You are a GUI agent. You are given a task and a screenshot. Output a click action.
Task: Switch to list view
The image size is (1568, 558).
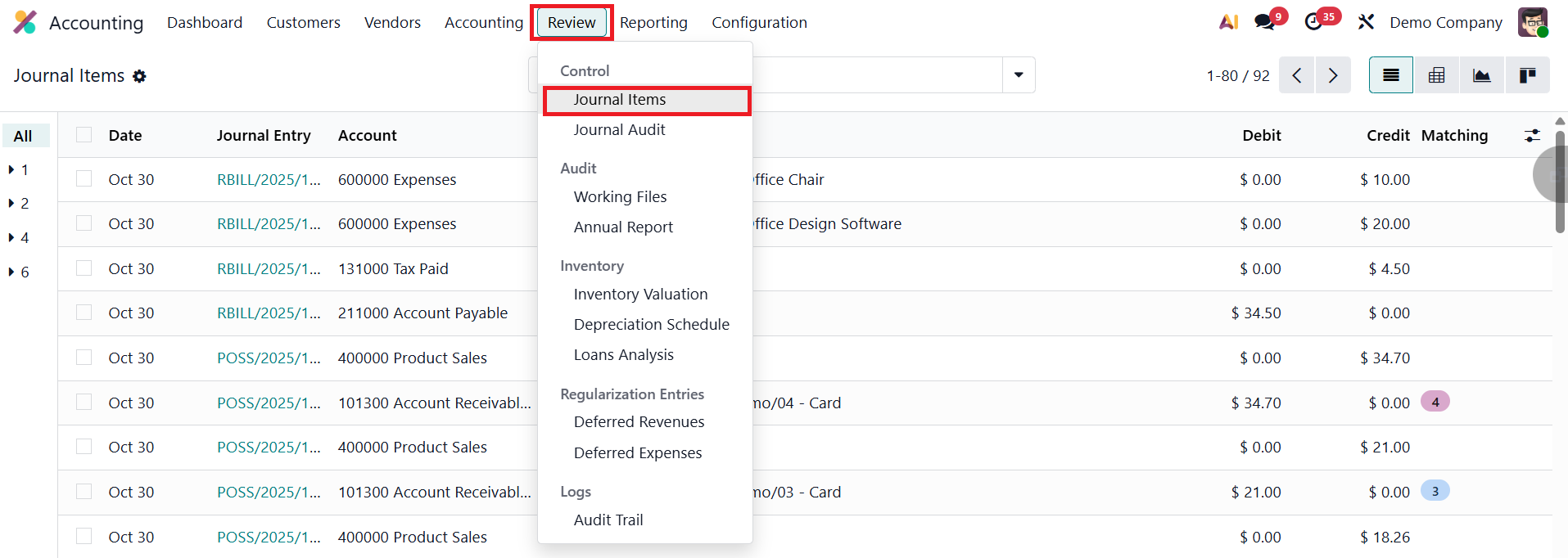[1390, 75]
